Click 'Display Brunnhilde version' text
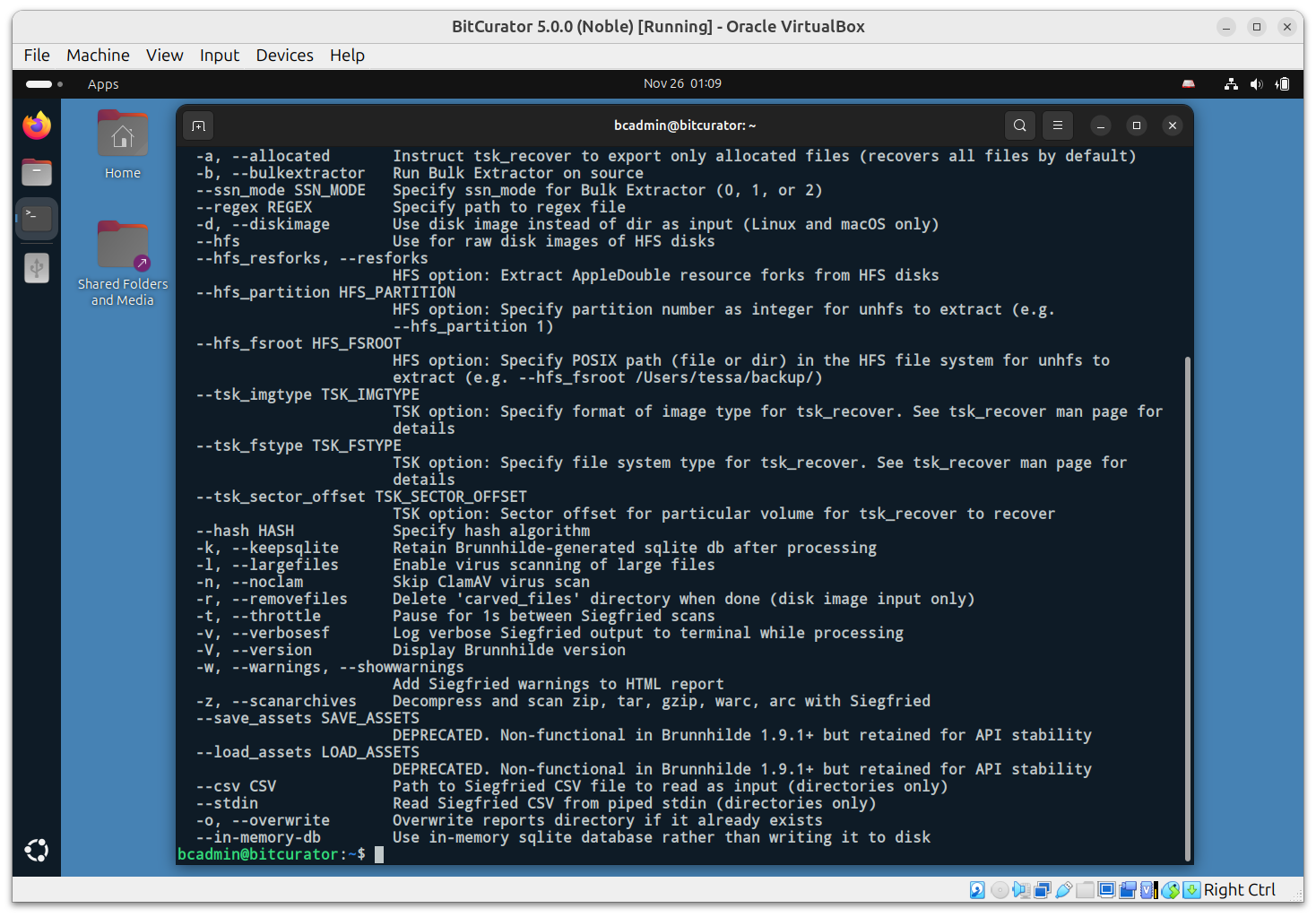This screenshot has width=1316, height=917. [509, 650]
